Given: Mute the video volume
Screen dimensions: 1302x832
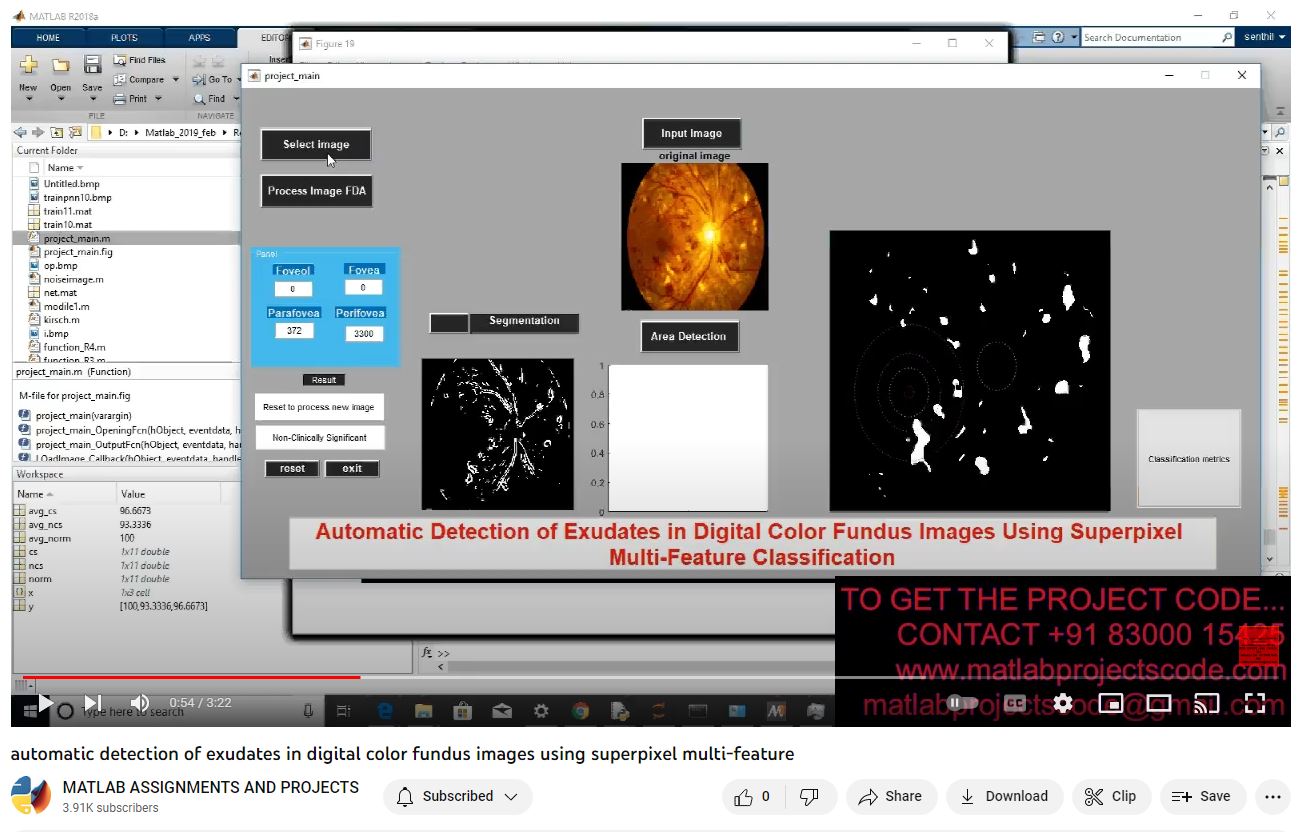Looking at the screenshot, I should tap(140, 703).
